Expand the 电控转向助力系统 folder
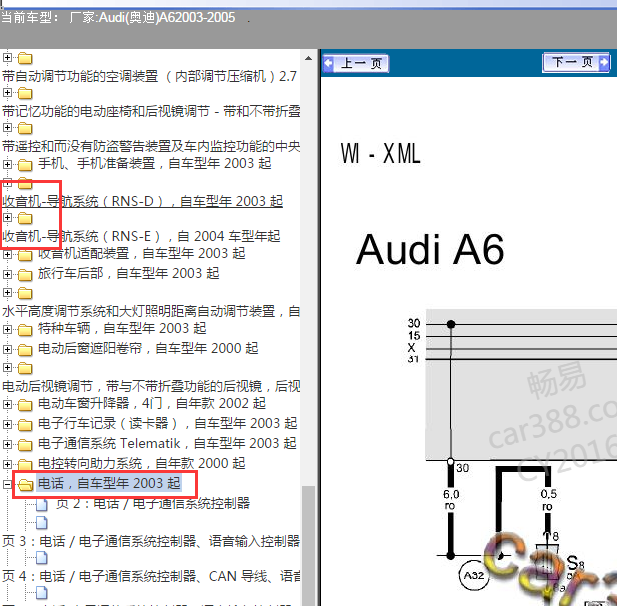The image size is (617, 606). [7, 464]
